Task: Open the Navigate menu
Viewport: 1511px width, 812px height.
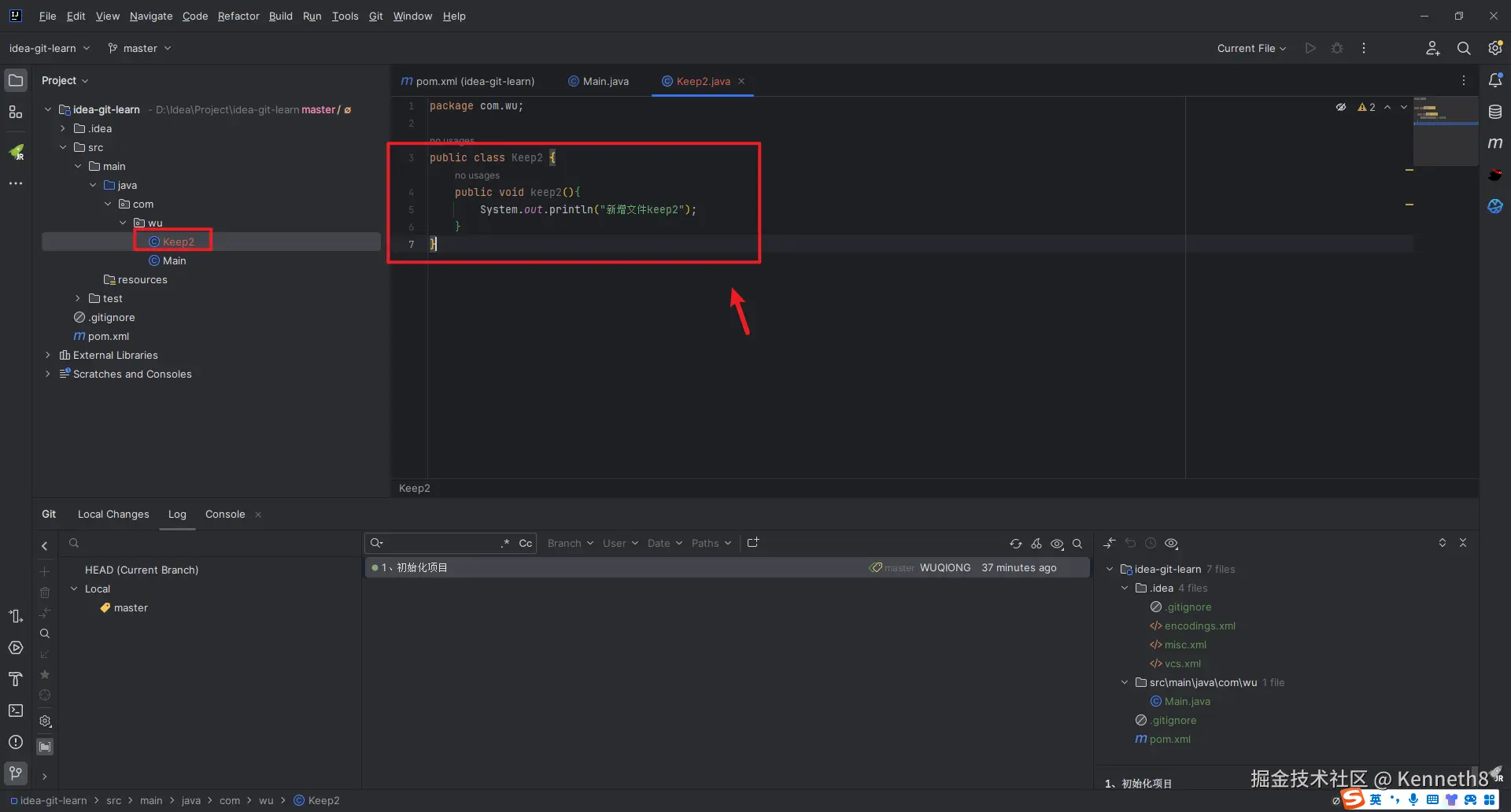Action: click(151, 16)
